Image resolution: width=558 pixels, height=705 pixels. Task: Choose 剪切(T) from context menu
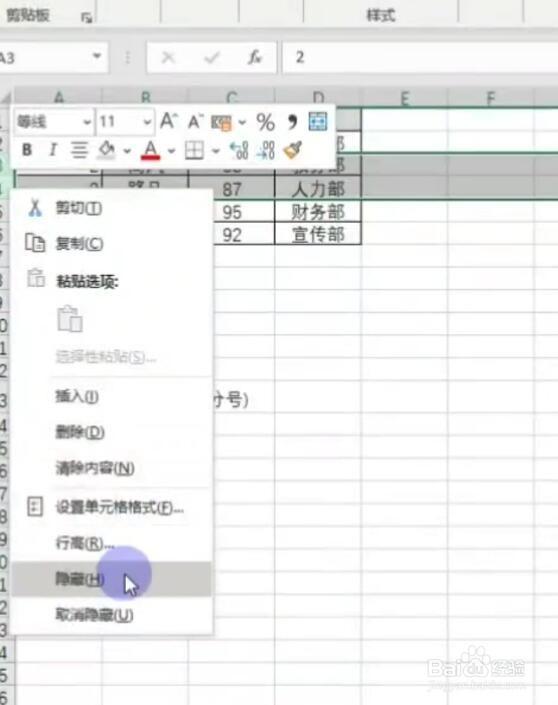(x=112, y=209)
